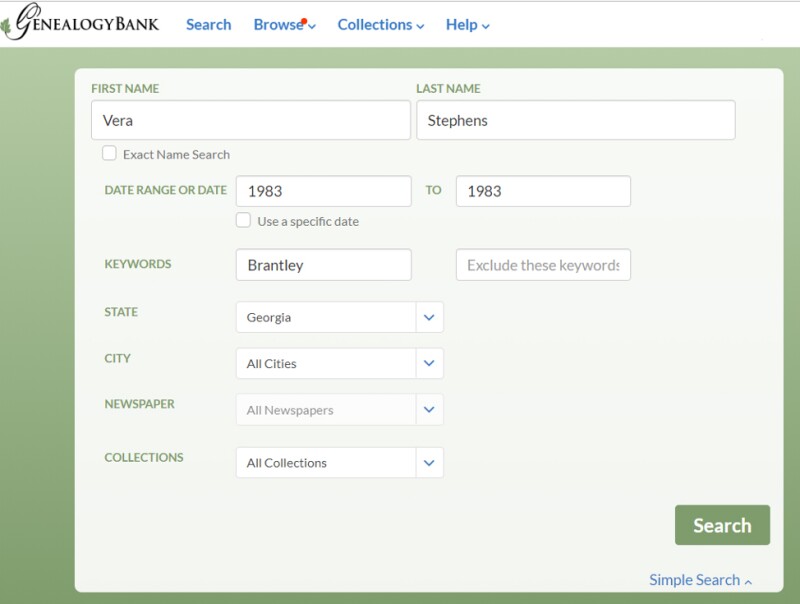The width and height of the screenshot is (800, 604).
Task: Click the KEYWORDS label
Action: [138, 264]
